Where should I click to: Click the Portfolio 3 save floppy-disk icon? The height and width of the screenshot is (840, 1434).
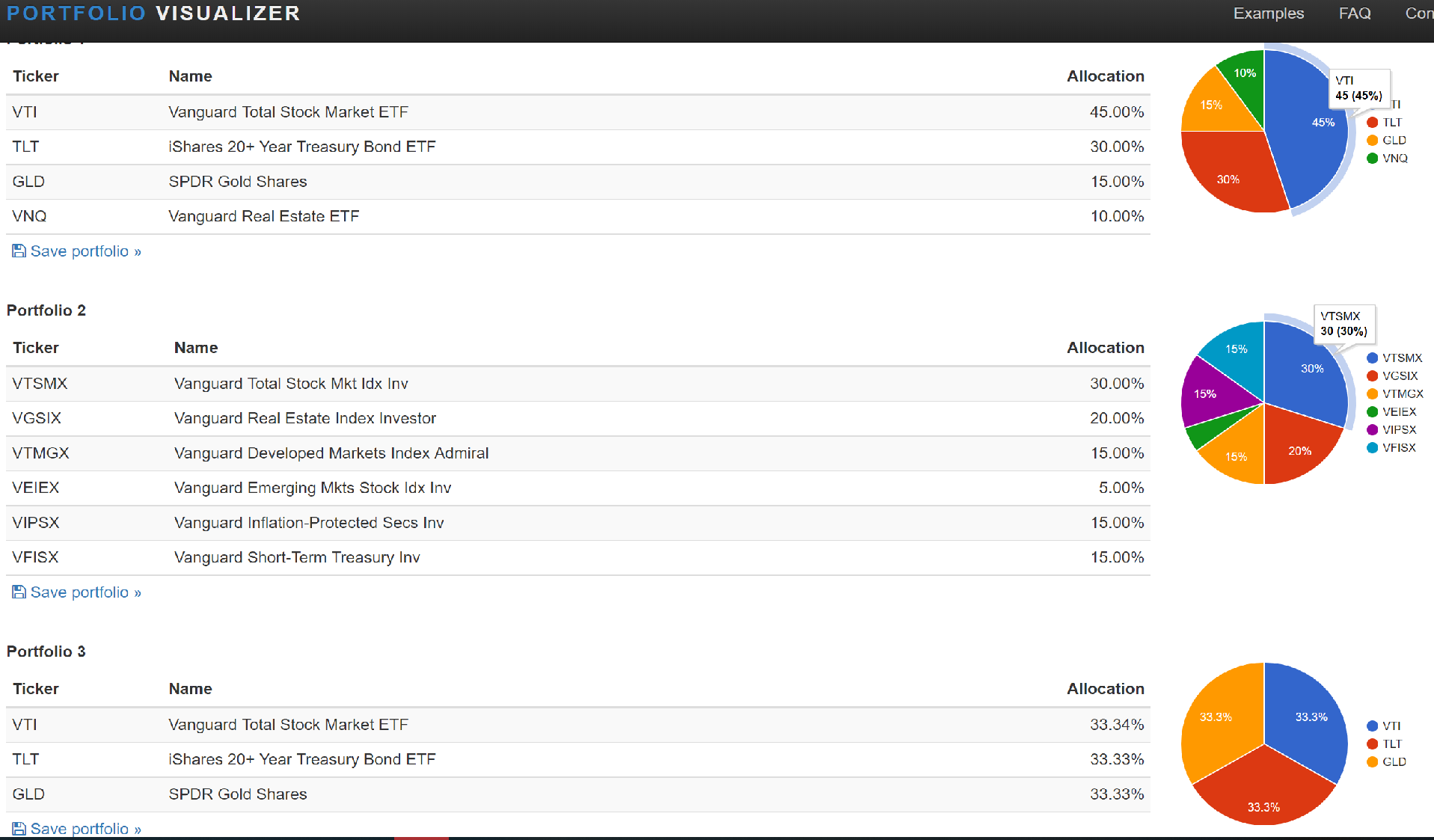click(19, 829)
